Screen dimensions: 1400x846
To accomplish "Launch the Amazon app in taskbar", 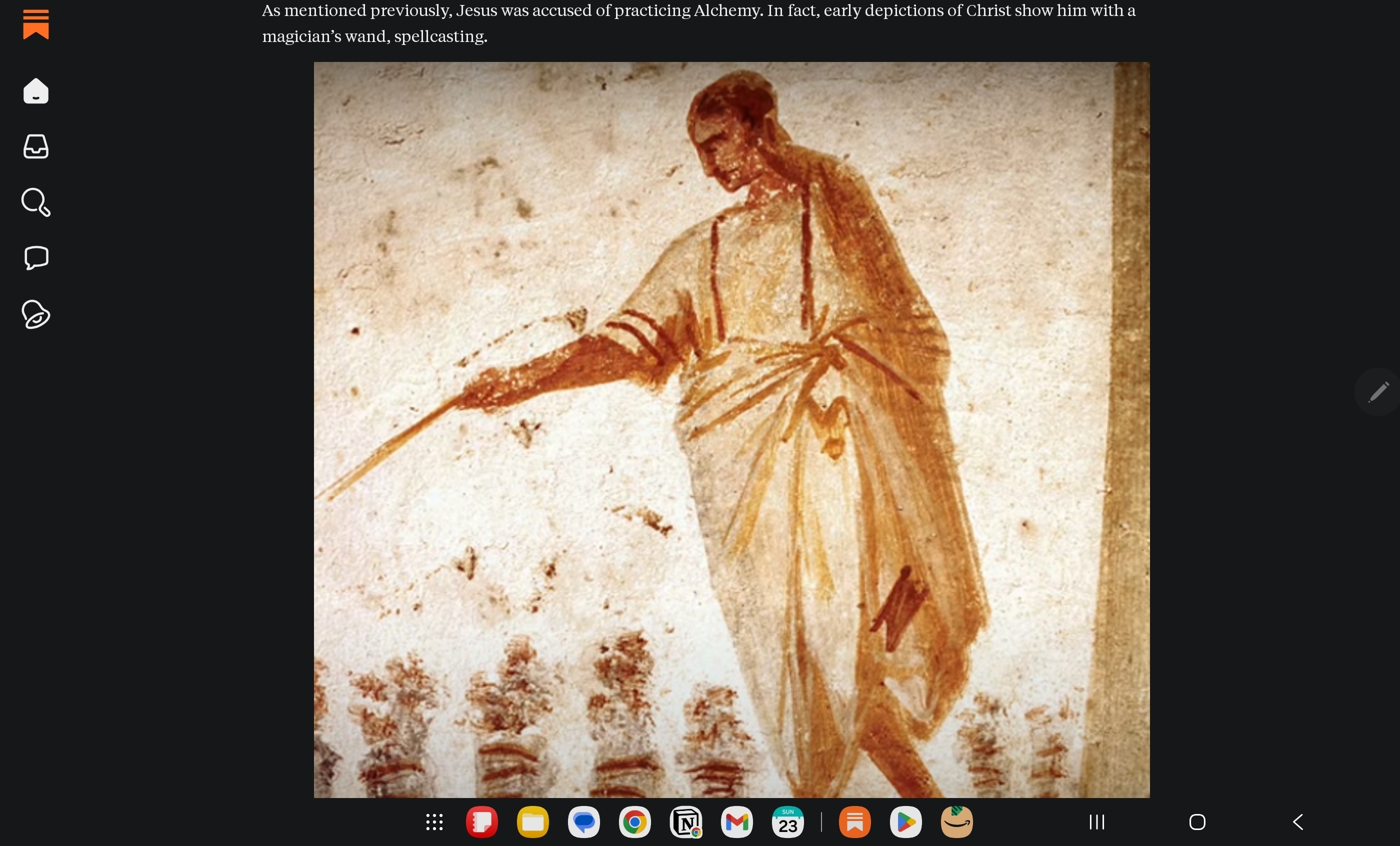I will [x=957, y=822].
